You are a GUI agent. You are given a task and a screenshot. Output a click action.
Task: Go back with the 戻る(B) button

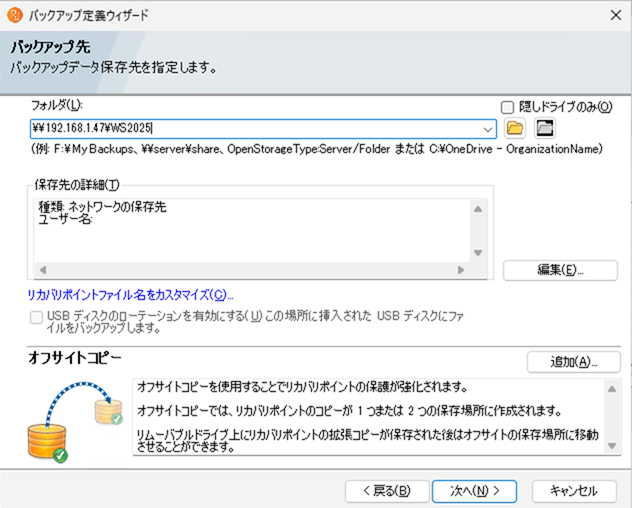tap(387, 491)
